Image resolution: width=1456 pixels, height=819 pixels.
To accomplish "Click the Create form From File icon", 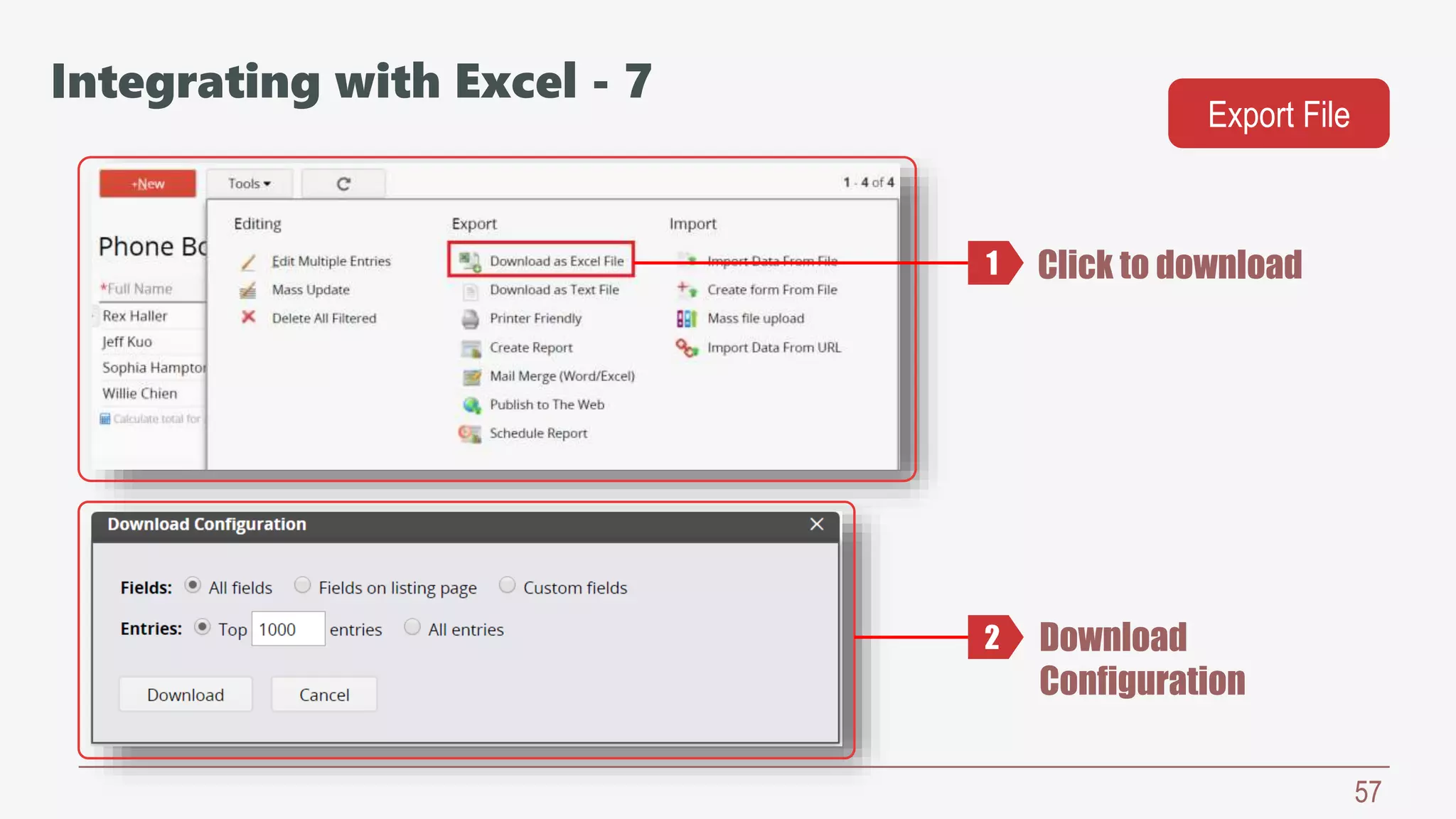I will click(687, 289).
